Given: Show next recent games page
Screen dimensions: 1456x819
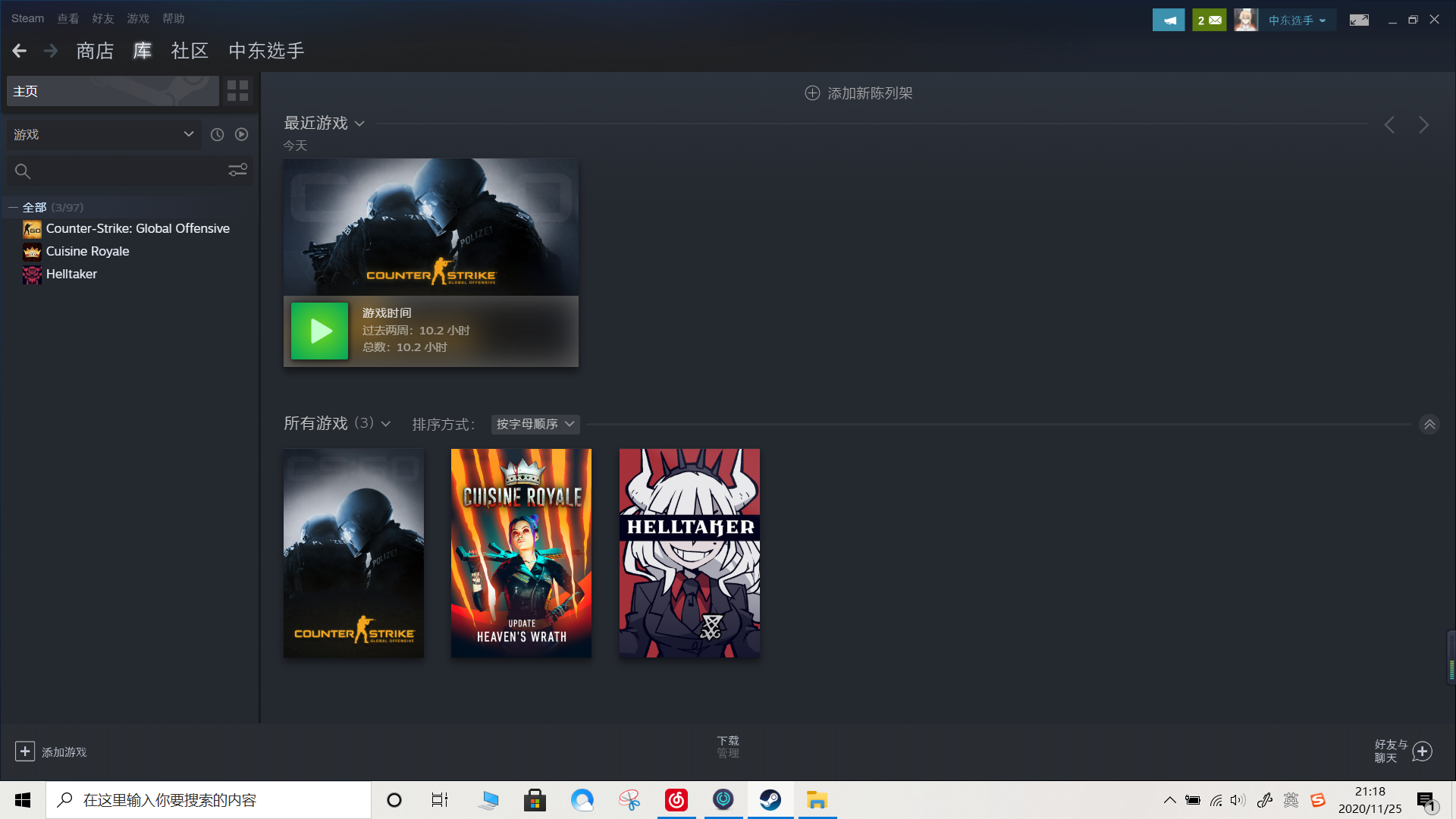Looking at the screenshot, I should 1423,125.
